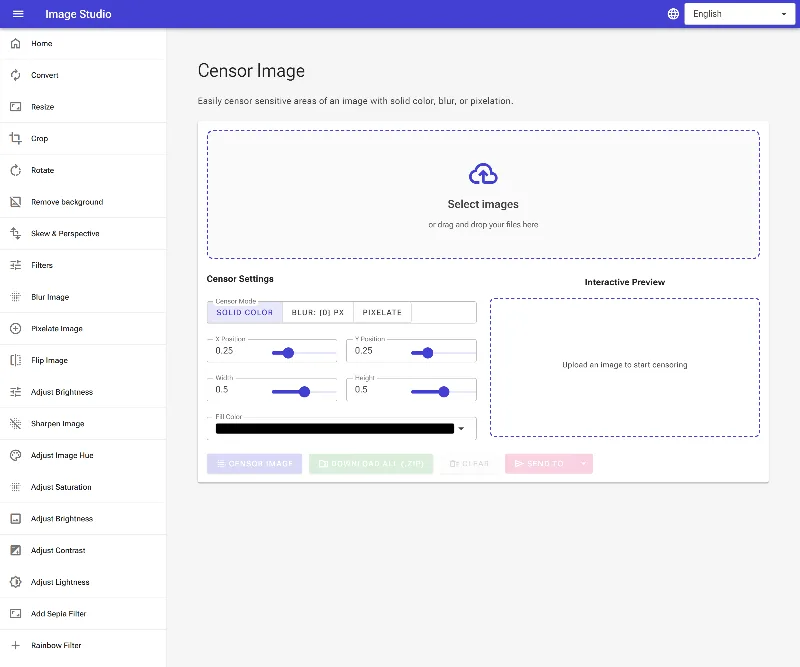Click the Width slider handle
The height and width of the screenshot is (667, 800).
(305, 392)
